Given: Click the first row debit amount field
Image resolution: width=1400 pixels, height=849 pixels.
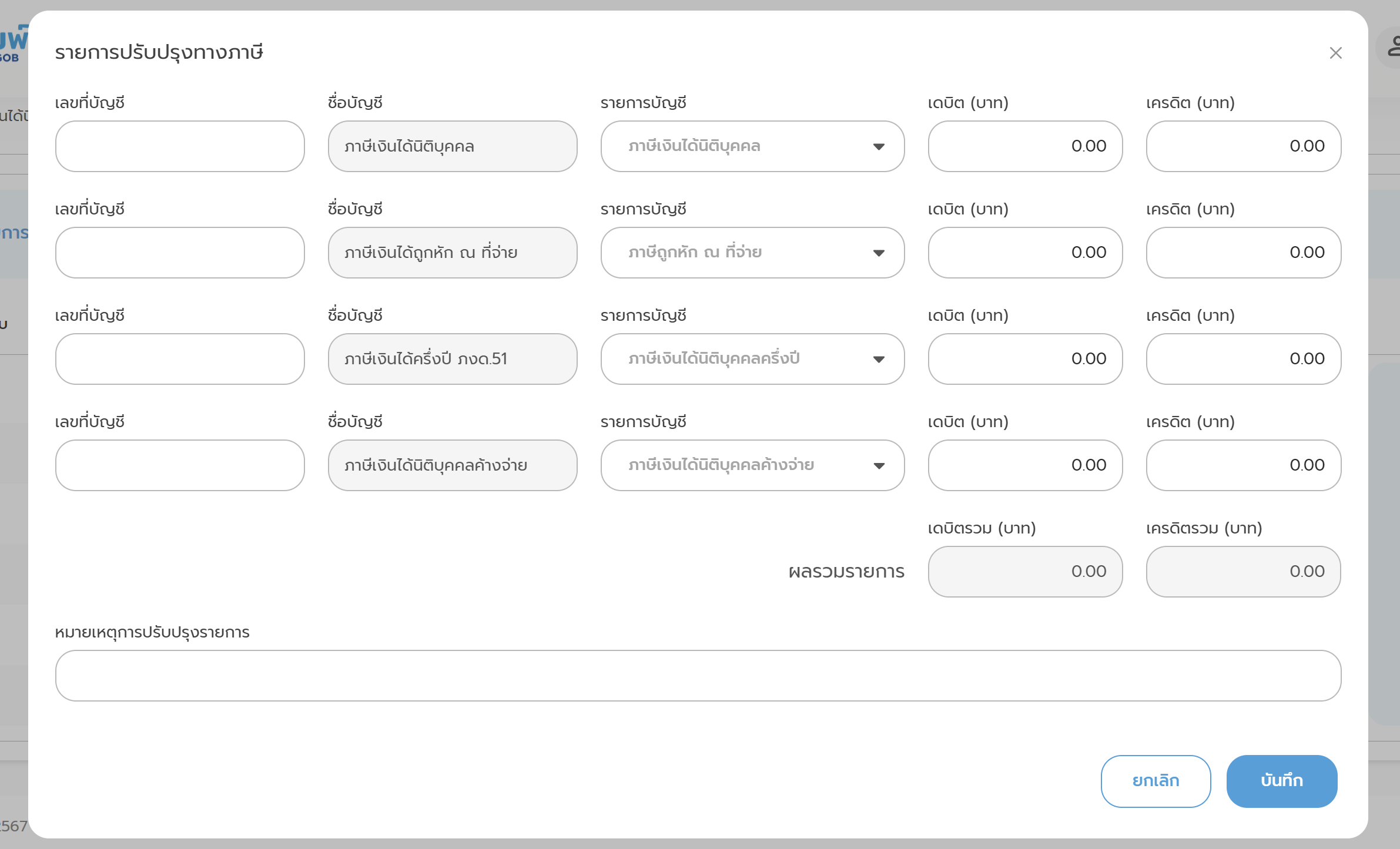Looking at the screenshot, I should 1025,146.
